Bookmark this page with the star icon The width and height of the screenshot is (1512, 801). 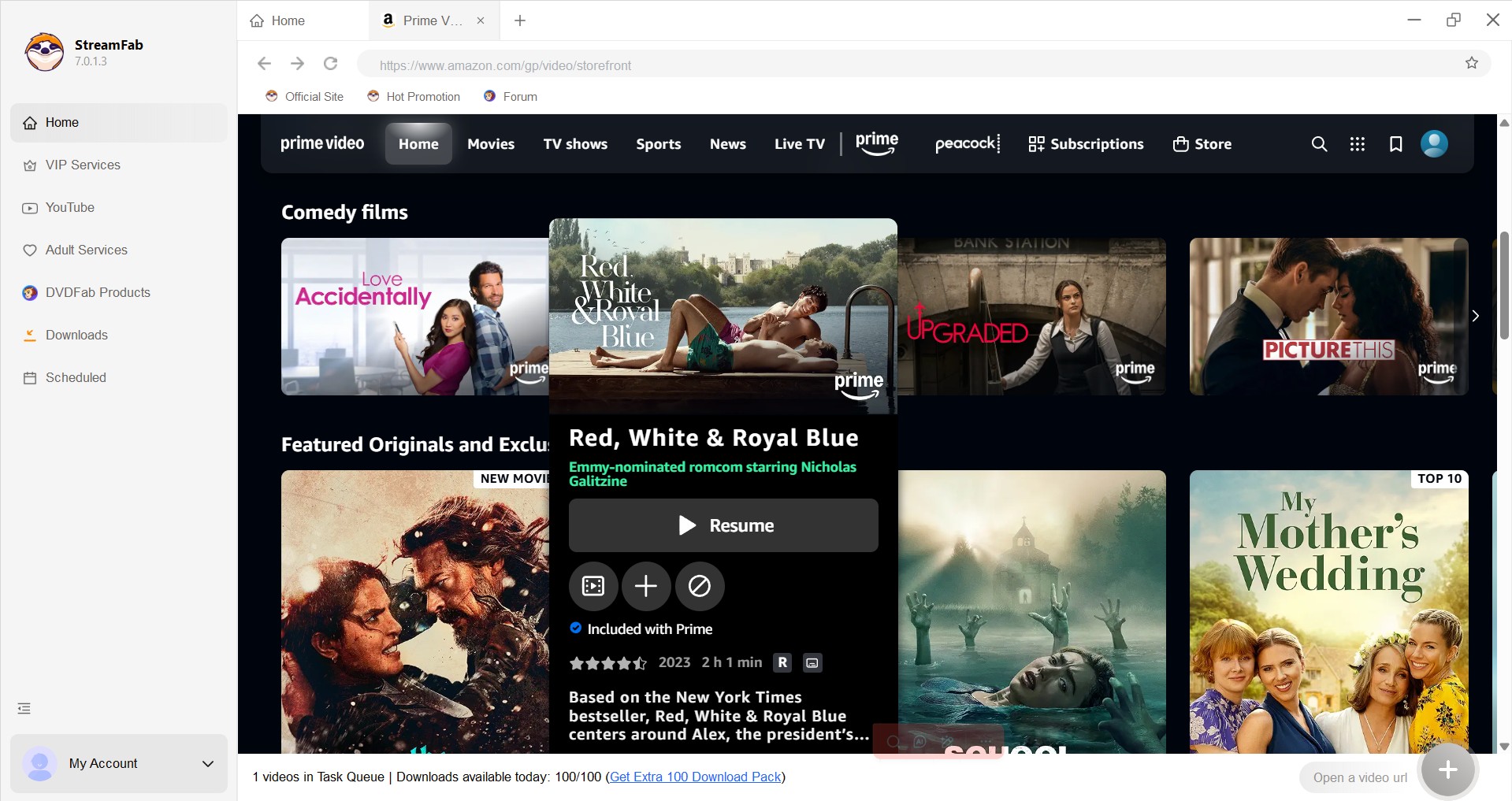1471,62
